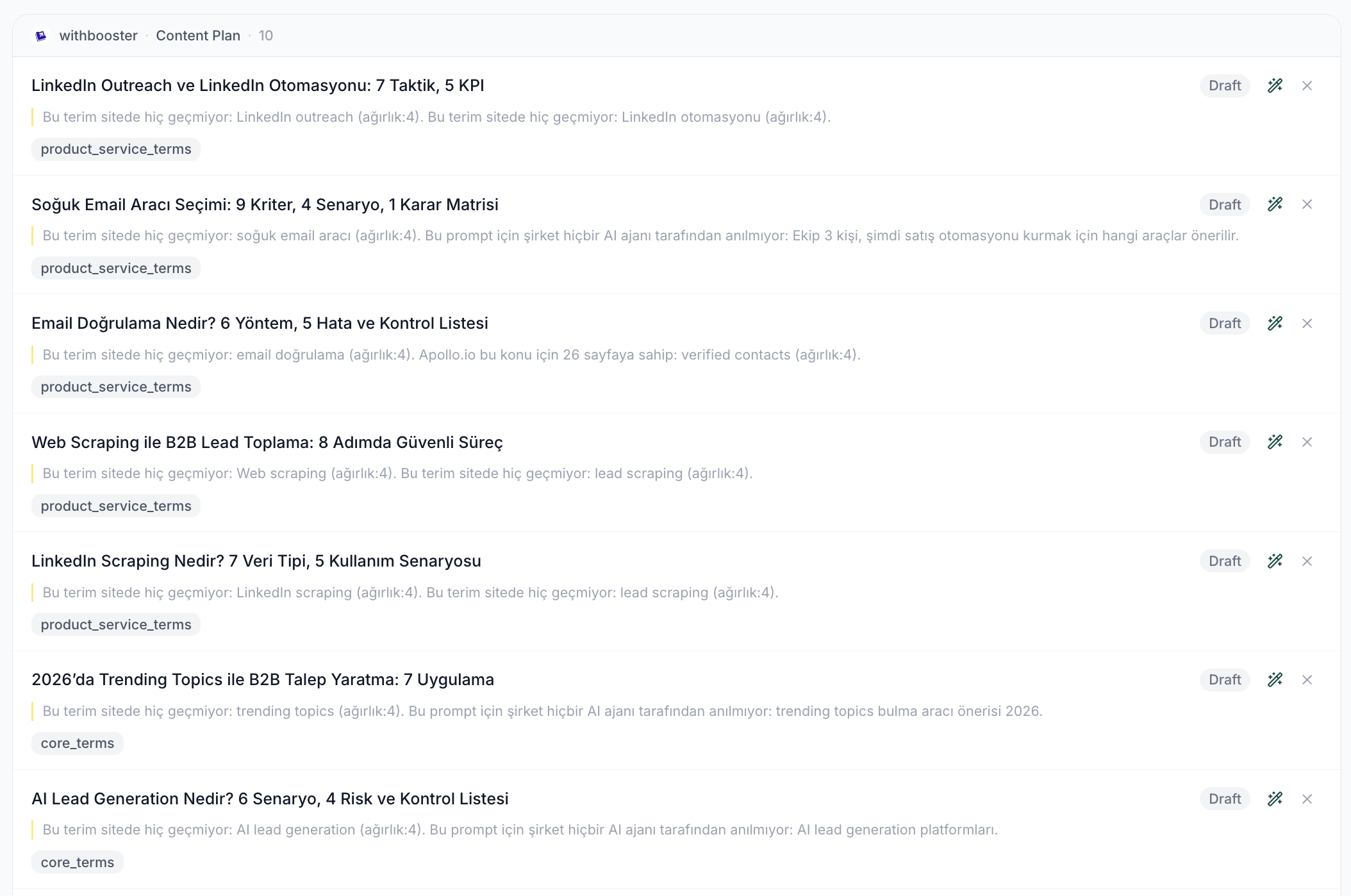The height and width of the screenshot is (896, 1351).
Task: Click magic wand icon for LinkedIn Outreach row
Action: (x=1275, y=85)
